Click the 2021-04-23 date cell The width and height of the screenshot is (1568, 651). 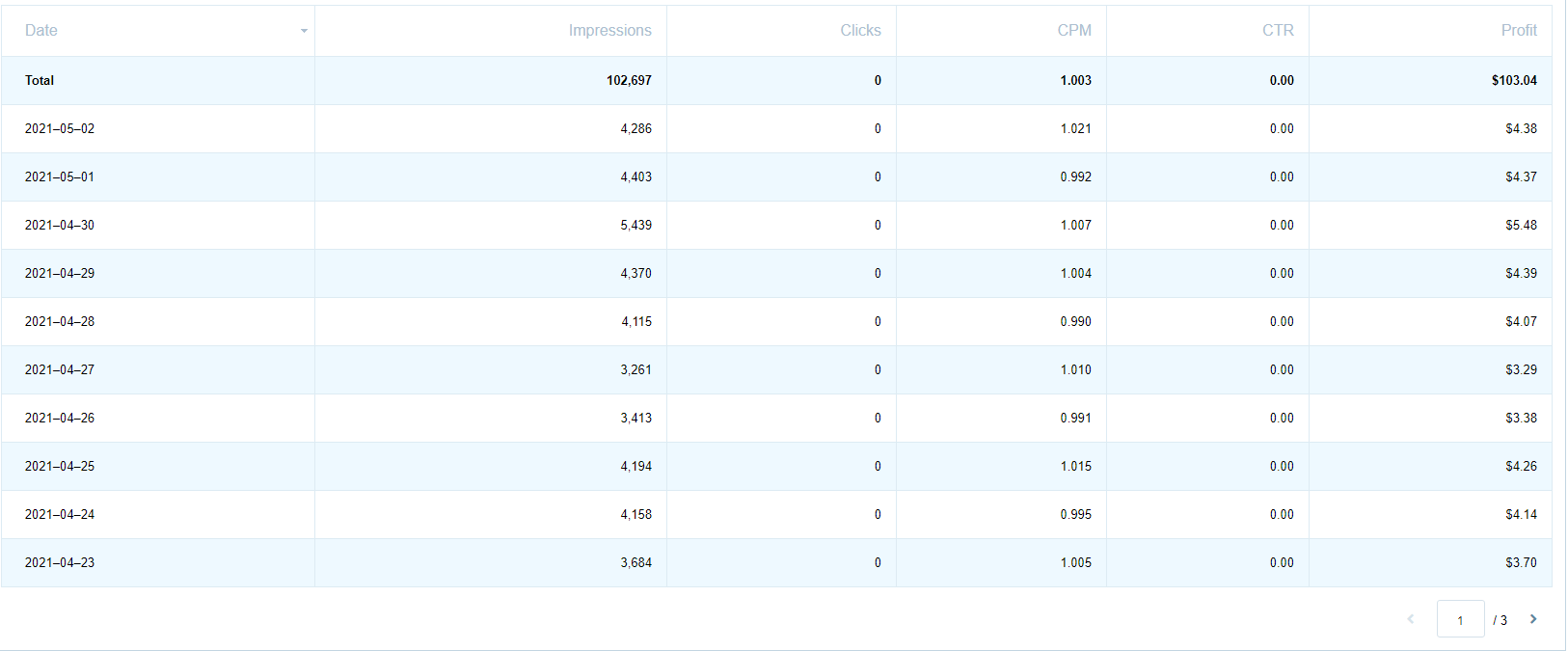(x=60, y=562)
